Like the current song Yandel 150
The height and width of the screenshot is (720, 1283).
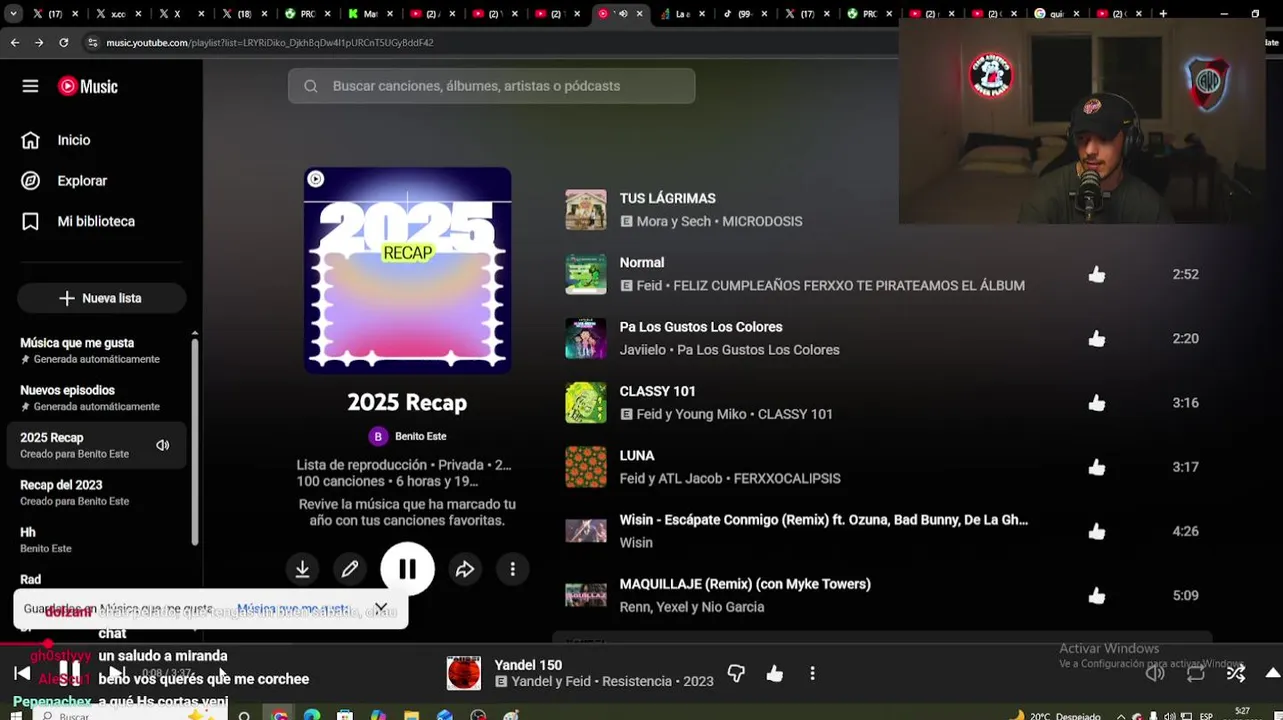point(775,673)
